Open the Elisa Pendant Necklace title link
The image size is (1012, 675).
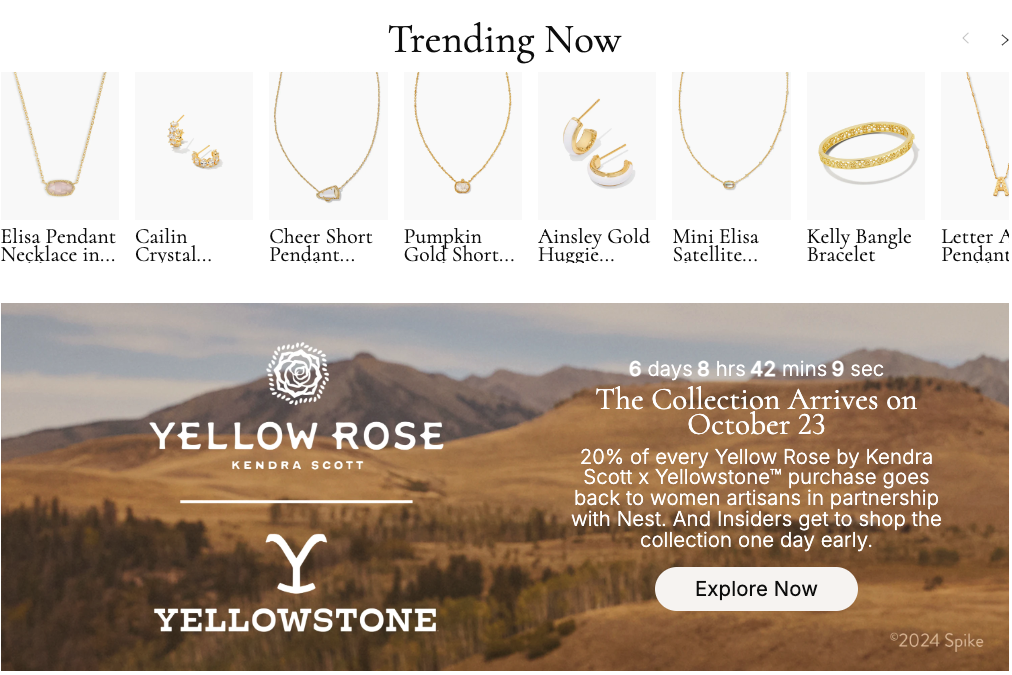tap(58, 245)
